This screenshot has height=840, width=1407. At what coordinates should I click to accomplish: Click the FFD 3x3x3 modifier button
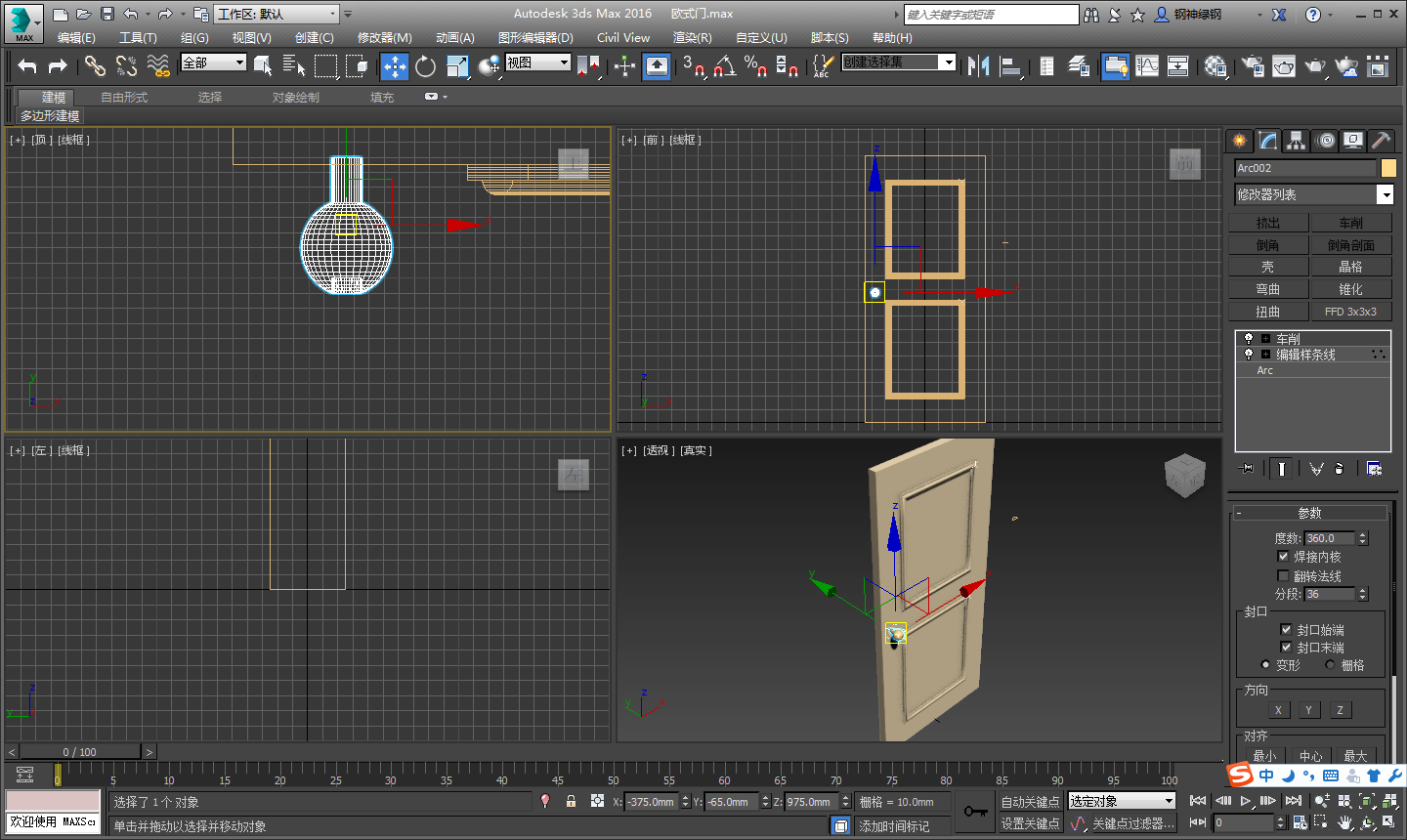point(1350,312)
